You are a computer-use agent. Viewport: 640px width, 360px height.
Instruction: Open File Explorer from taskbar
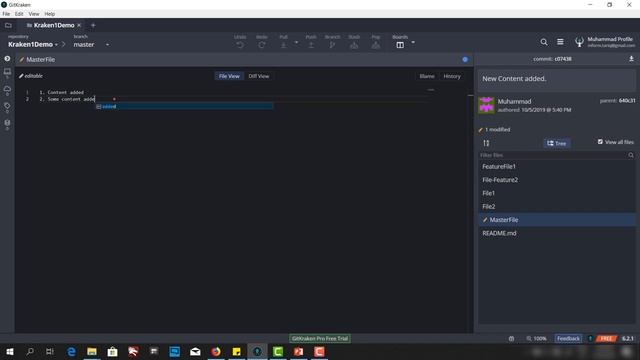(x=92, y=351)
